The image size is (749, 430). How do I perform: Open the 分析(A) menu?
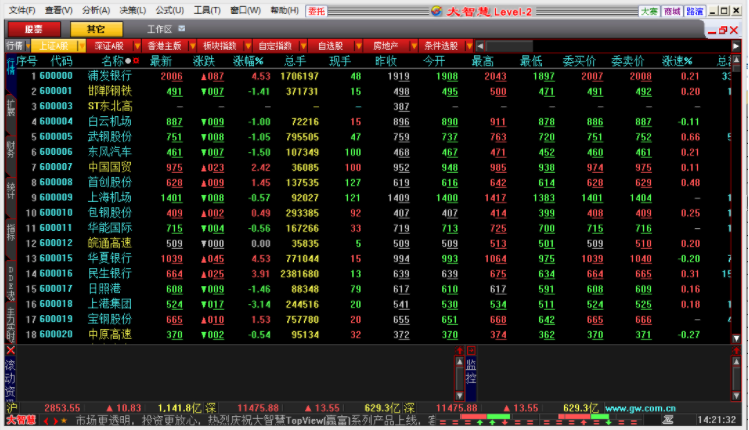96,11
